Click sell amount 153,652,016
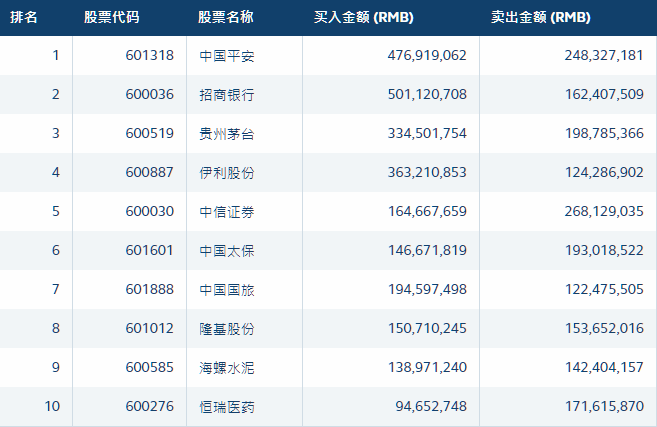Viewport: 657px width, 427px height. tap(604, 328)
